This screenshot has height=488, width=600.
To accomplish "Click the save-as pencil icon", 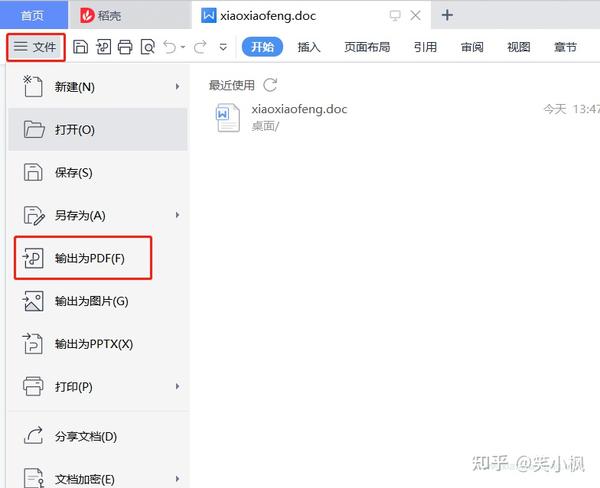I will pos(34,215).
